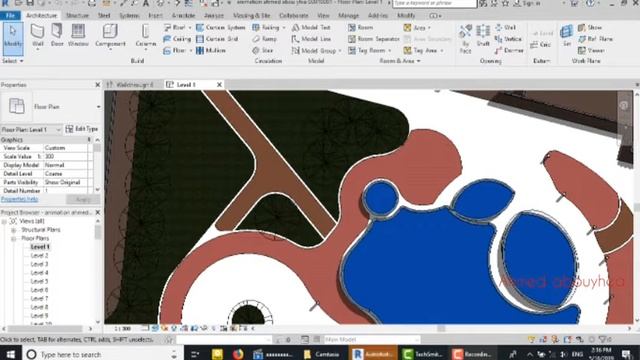Viewport: 640px width, 360px height.
Task: Switch to the Manage ribbon tab
Action: point(348,16)
